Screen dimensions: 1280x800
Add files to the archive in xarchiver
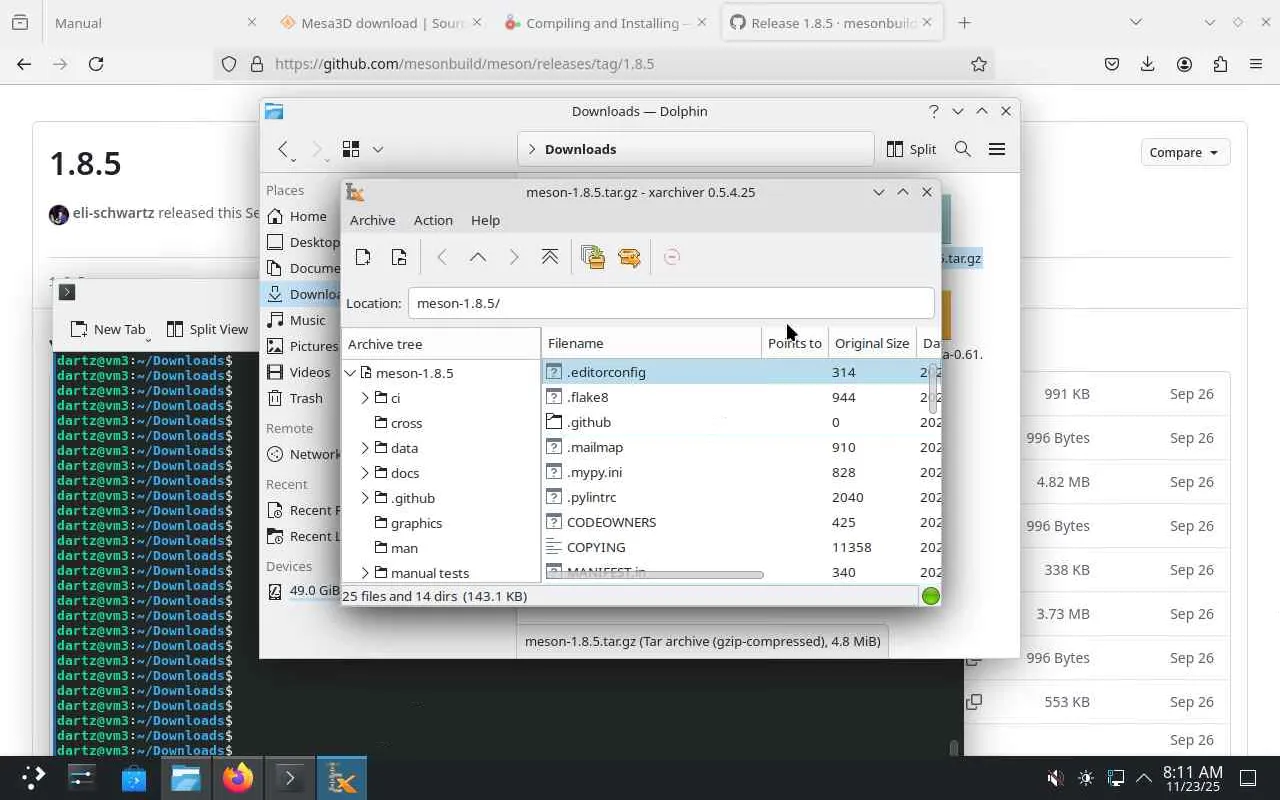(x=593, y=257)
